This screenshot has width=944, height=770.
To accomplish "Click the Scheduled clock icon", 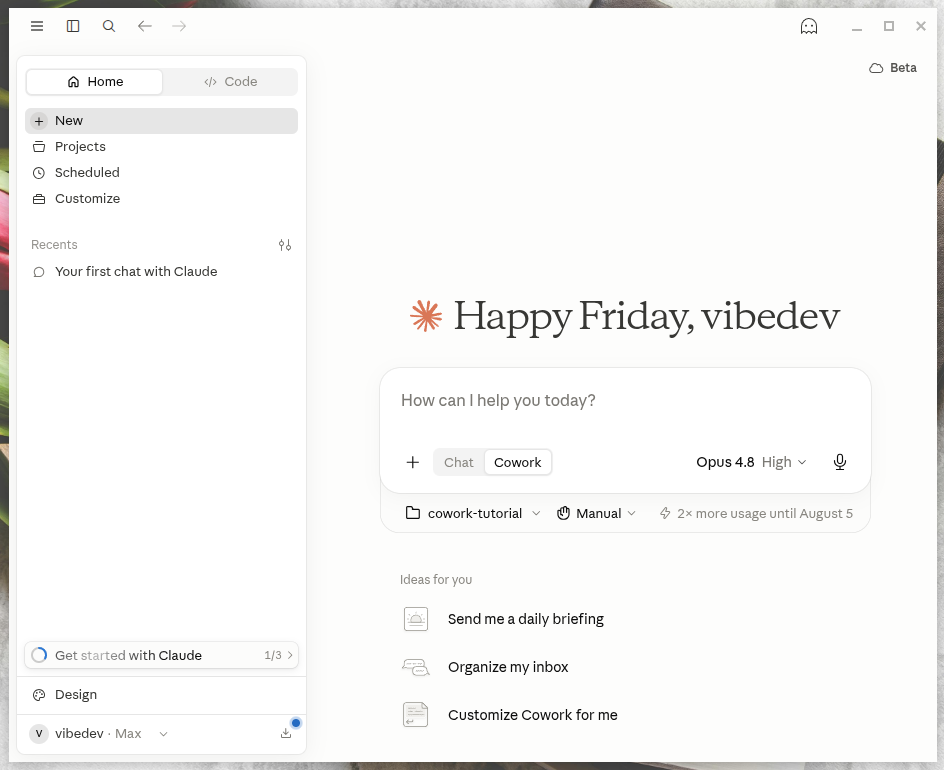I will [x=39, y=173].
